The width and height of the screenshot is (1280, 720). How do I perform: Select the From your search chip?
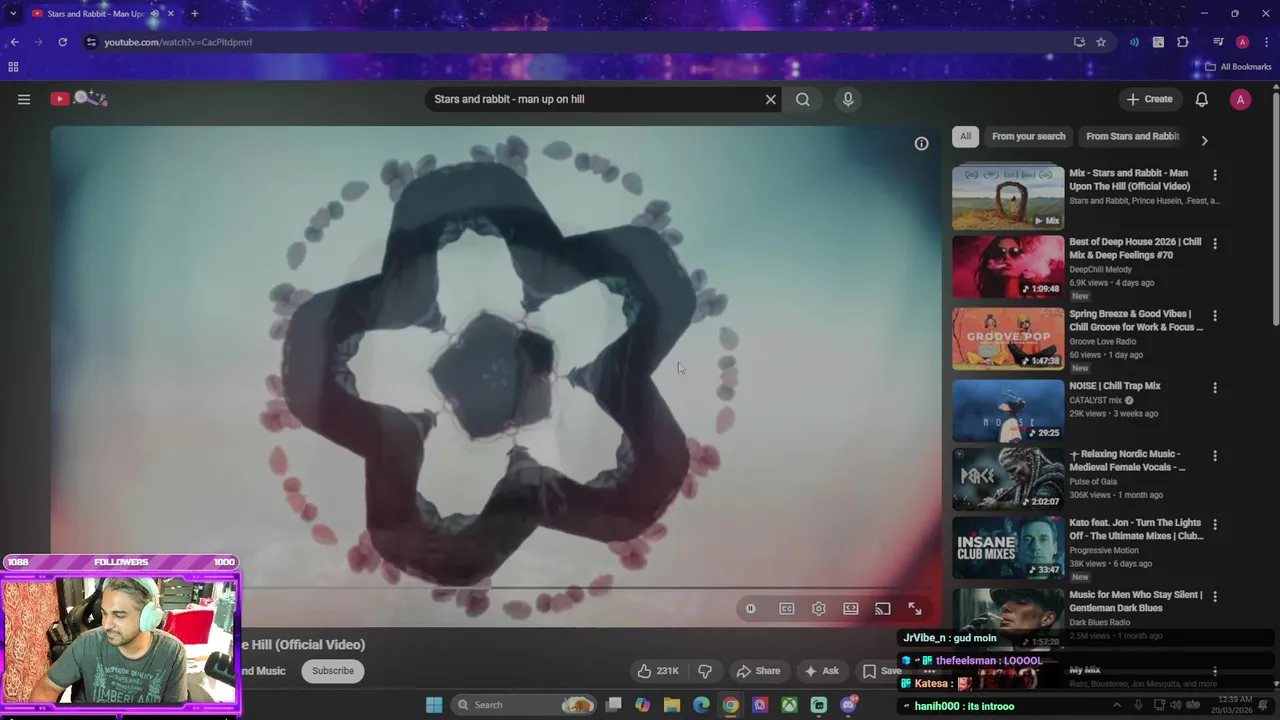(1028, 136)
